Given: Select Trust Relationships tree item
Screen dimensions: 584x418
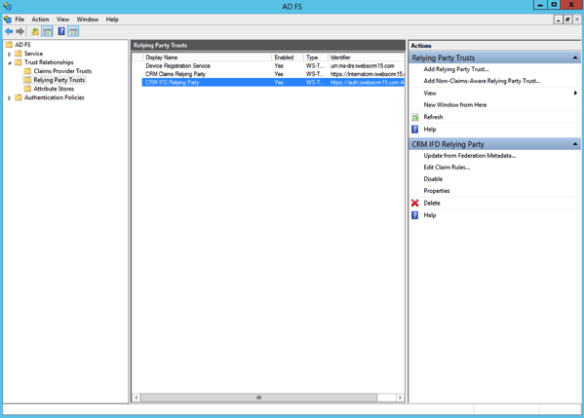Looking at the screenshot, I should (x=49, y=62).
